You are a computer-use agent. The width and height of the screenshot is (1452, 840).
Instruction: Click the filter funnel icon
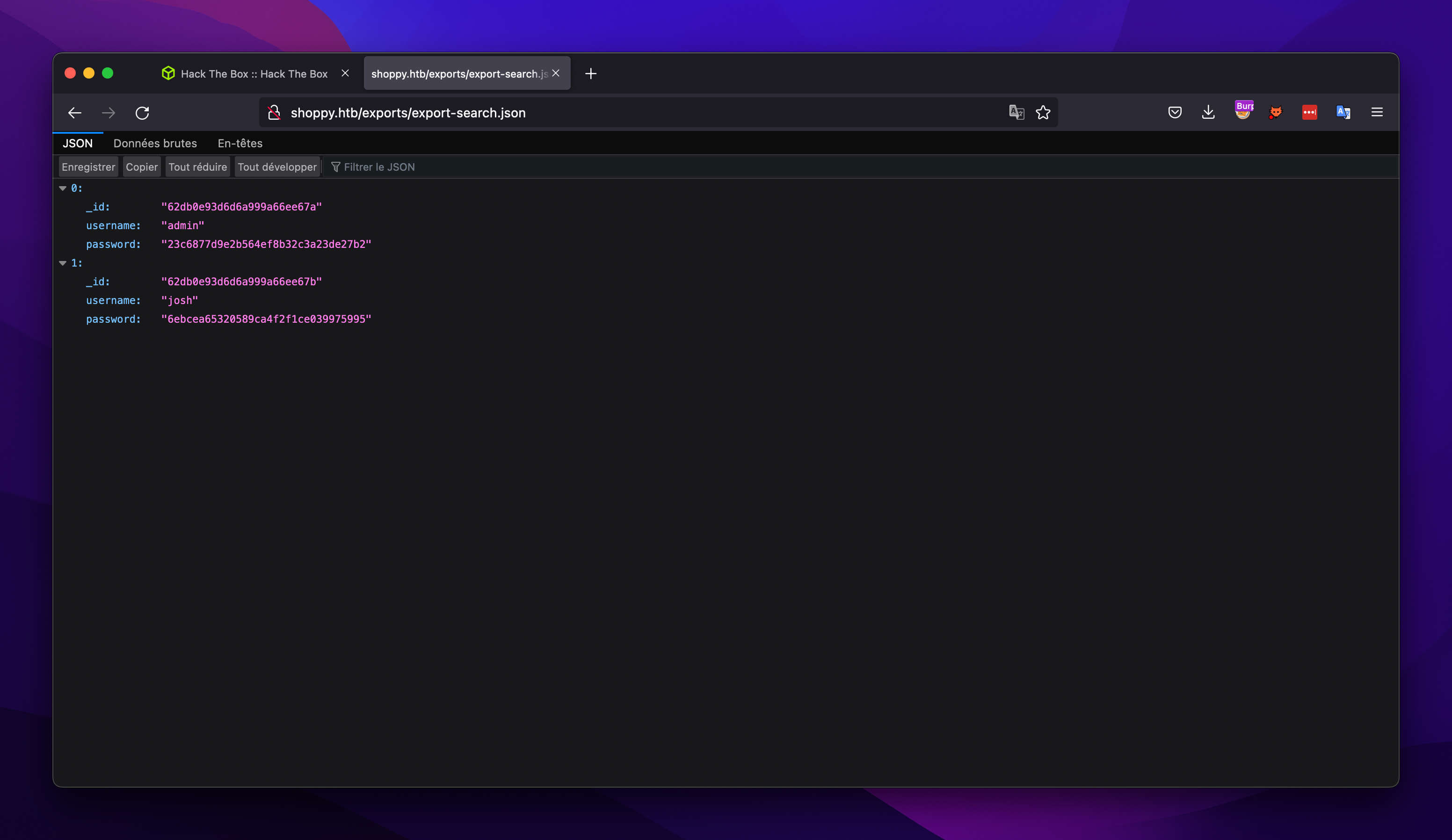335,167
